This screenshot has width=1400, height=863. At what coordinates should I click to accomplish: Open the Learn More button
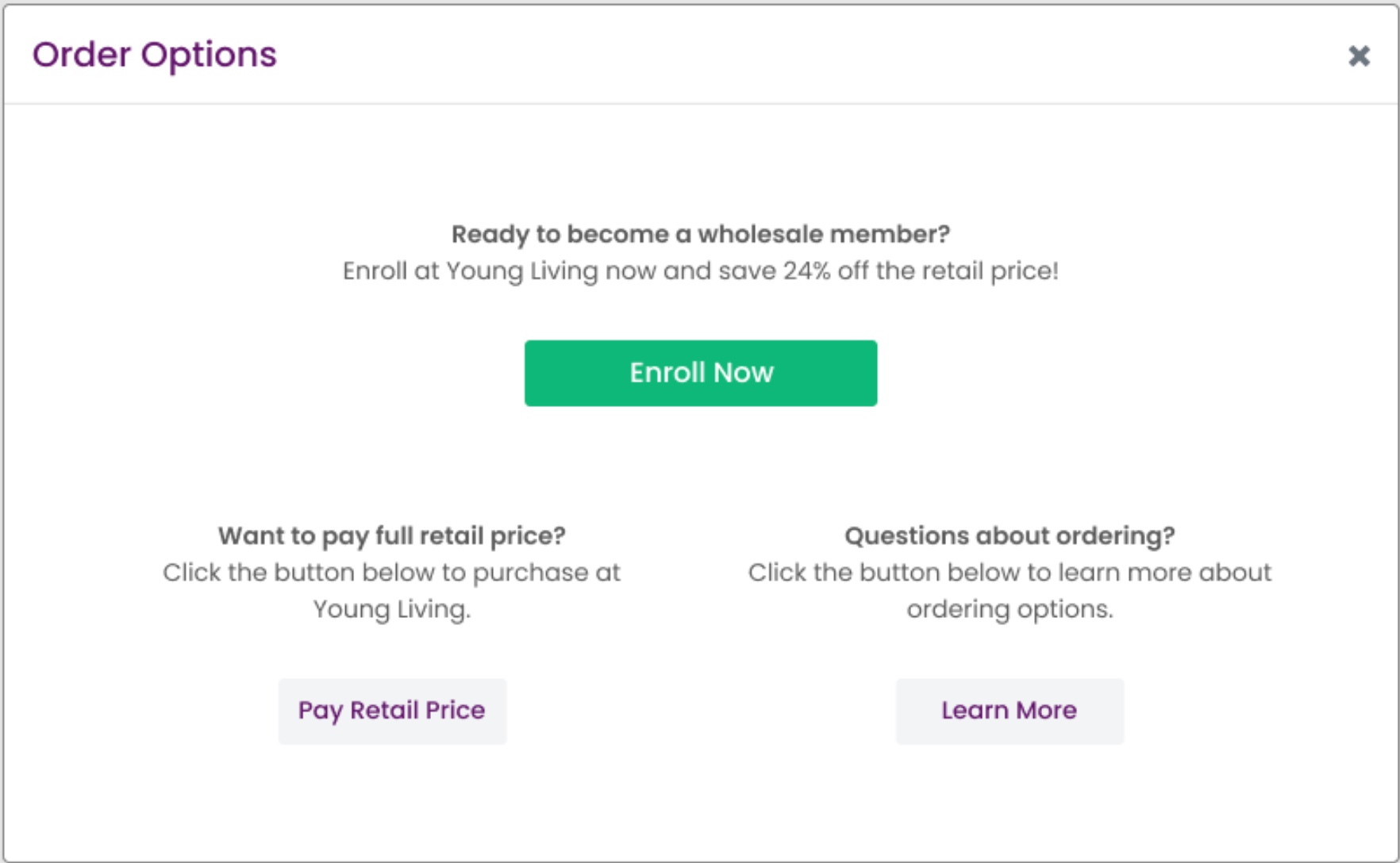click(1009, 711)
